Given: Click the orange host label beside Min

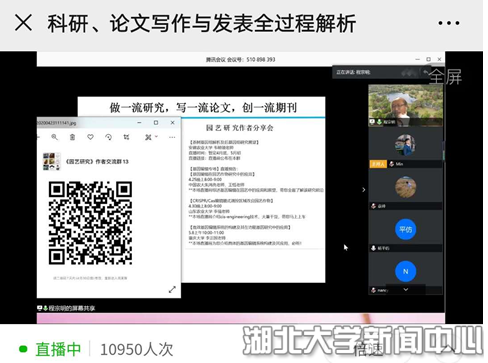Looking at the screenshot, I should tap(378, 164).
